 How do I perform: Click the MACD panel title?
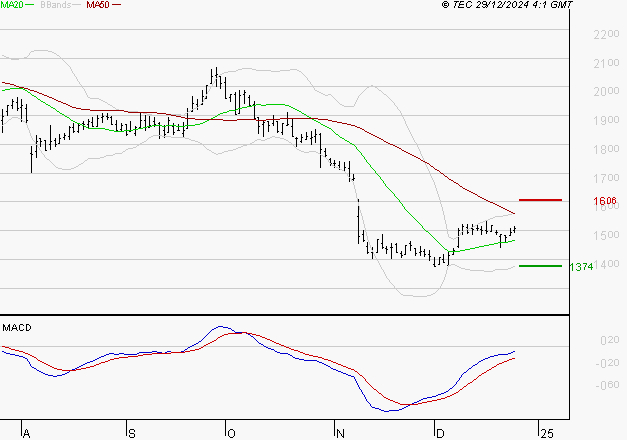coord(17,328)
